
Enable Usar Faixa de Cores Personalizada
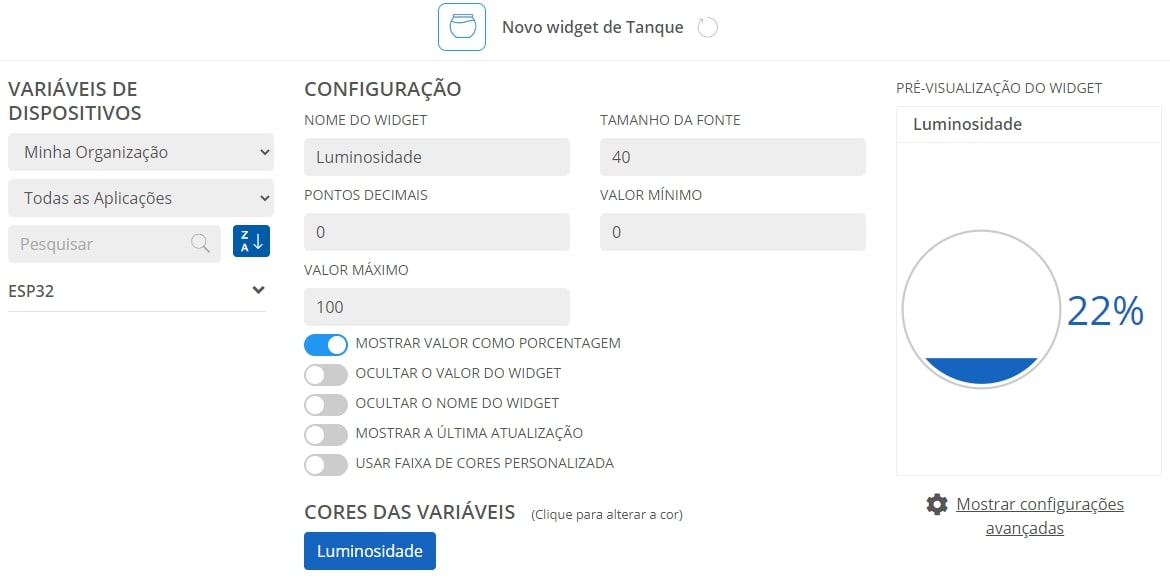click(x=326, y=463)
